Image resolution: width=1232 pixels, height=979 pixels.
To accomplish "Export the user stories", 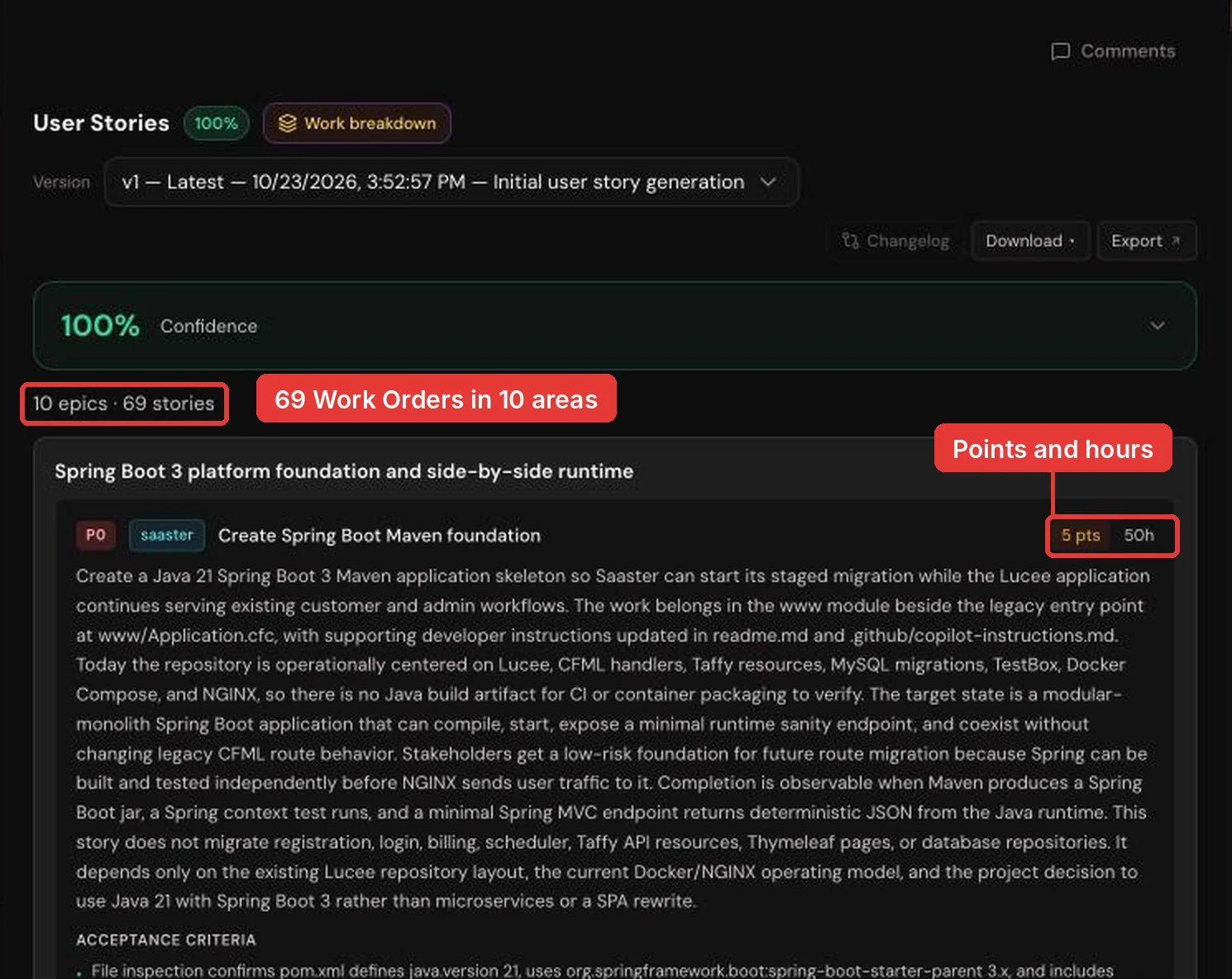I will (1146, 241).
